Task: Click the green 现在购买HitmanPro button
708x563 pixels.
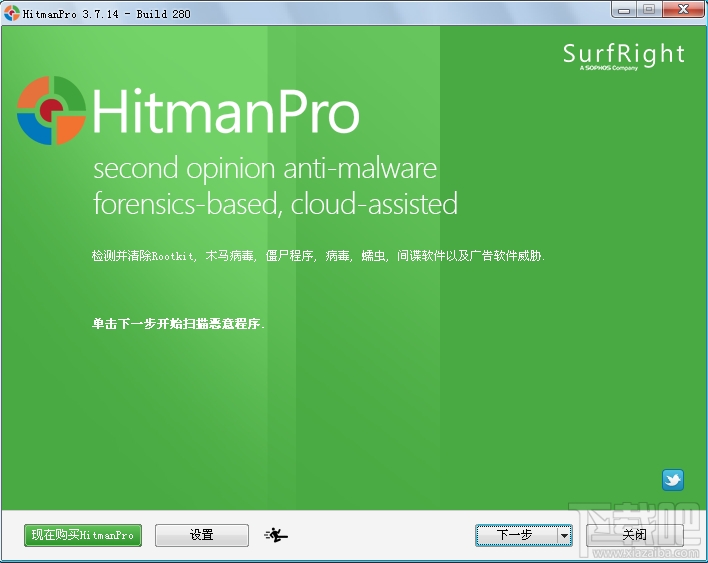Action: pos(83,535)
